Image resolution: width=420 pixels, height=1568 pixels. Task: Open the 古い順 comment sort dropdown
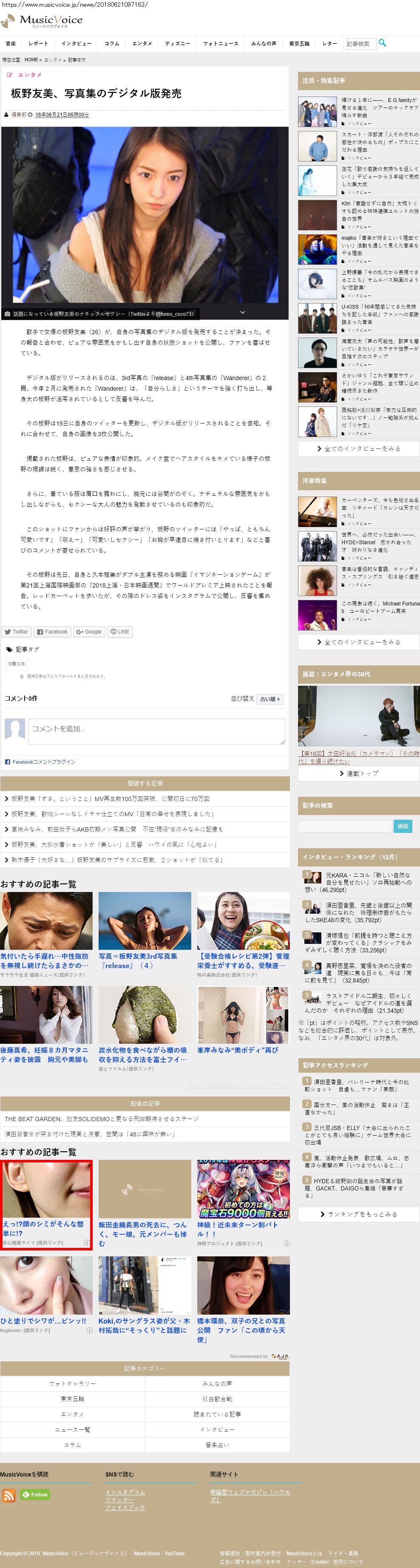[x=270, y=699]
